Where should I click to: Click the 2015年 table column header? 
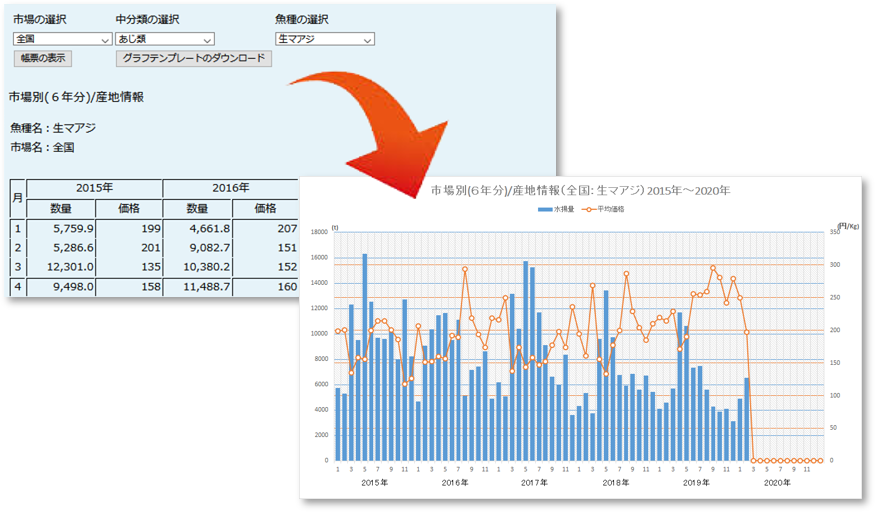[94, 188]
